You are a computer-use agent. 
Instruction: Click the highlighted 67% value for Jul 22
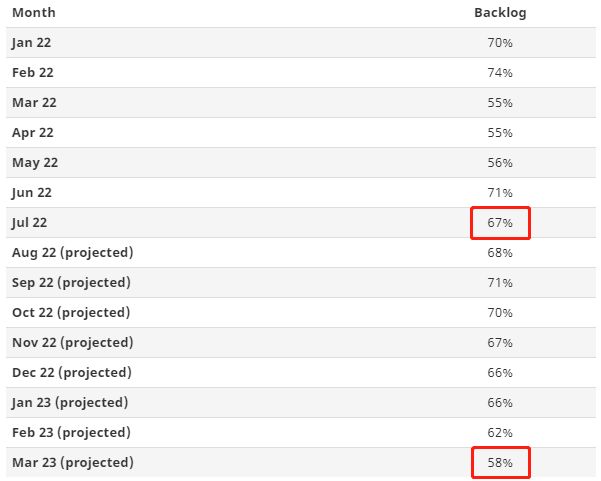tap(500, 223)
